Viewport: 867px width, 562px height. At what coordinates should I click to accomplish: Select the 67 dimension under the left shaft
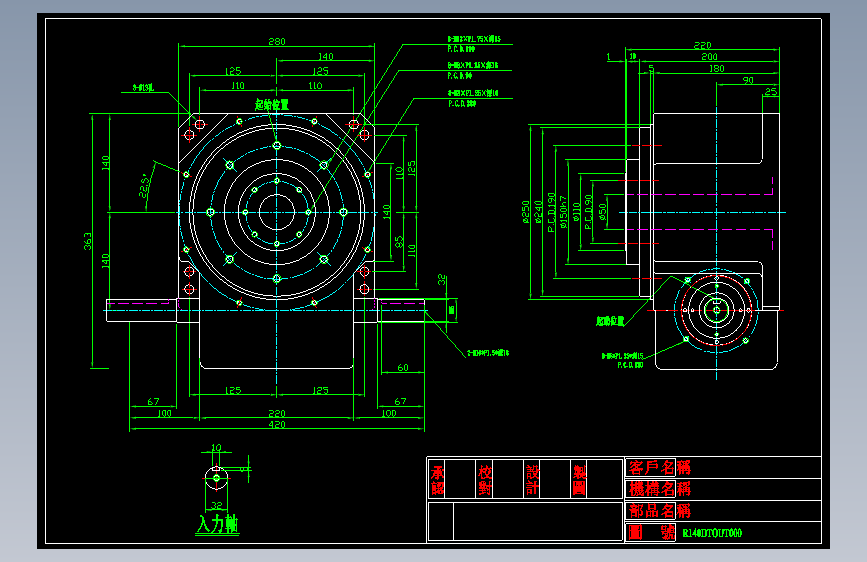click(153, 402)
